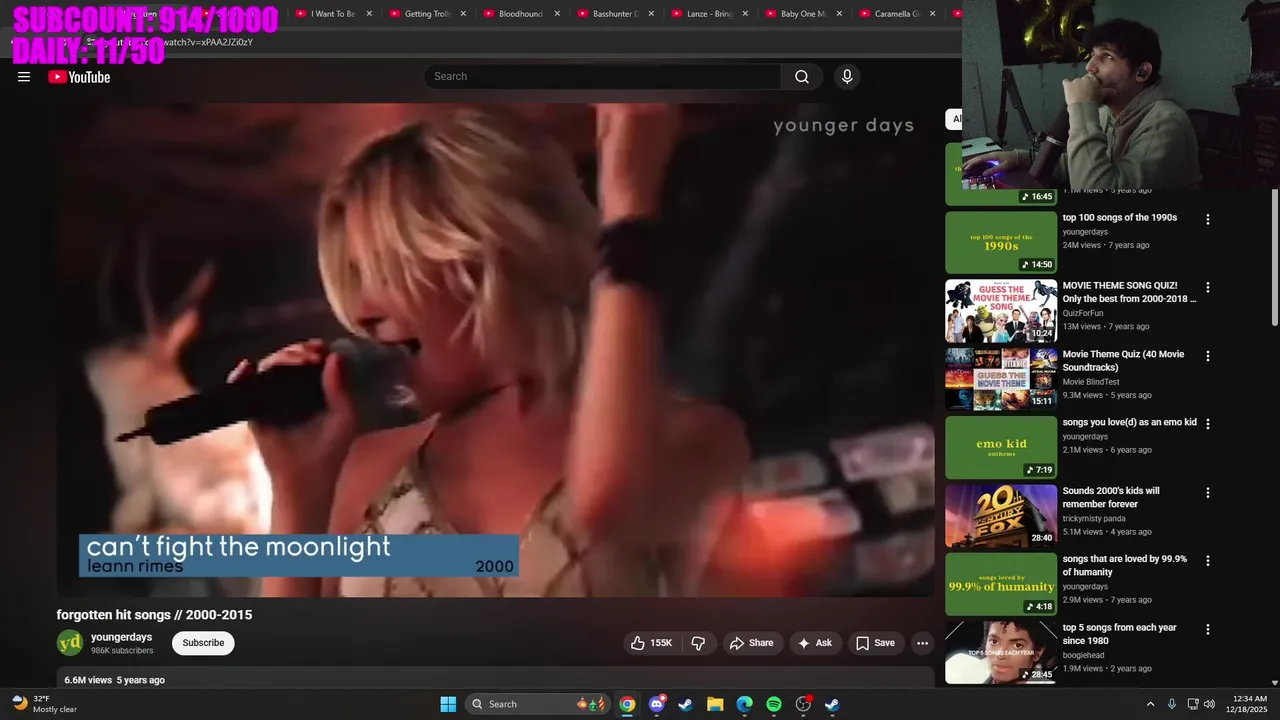Open the 20th Century Fox thumbnail video
The image size is (1280, 720).
pyautogui.click(x=1001, y=516)
